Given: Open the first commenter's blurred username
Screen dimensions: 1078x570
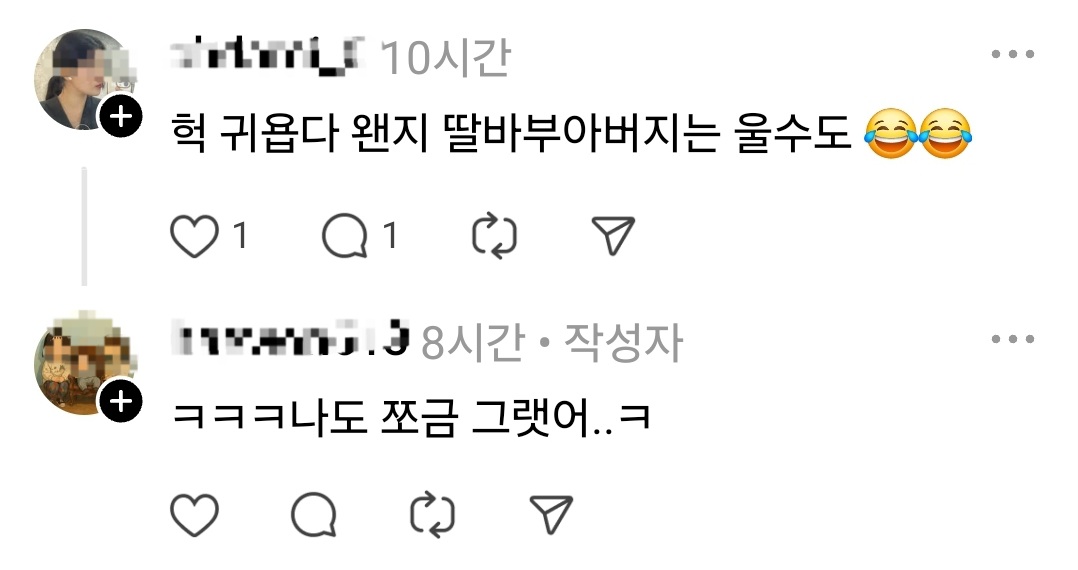Looking at the screenshot, I should (267, 55).
